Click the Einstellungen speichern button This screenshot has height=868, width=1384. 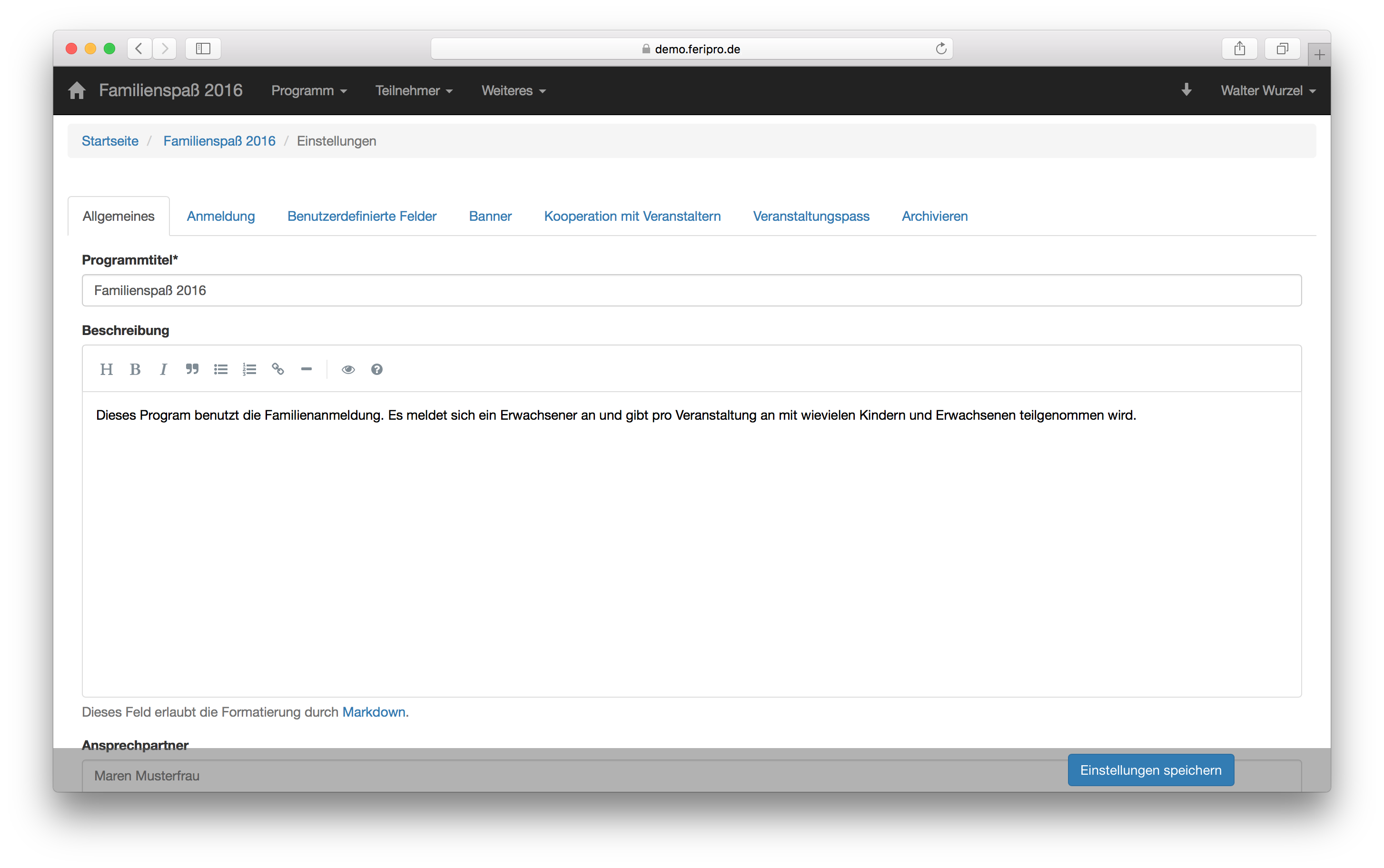tap(1150, 770)
